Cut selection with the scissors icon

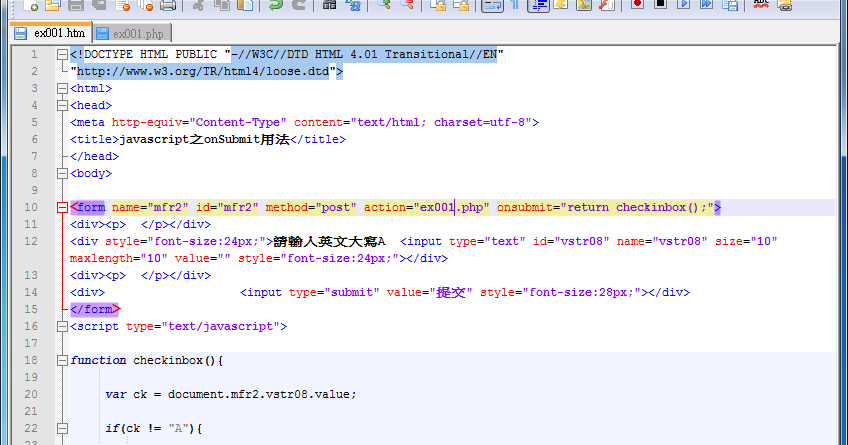[198, 5]
